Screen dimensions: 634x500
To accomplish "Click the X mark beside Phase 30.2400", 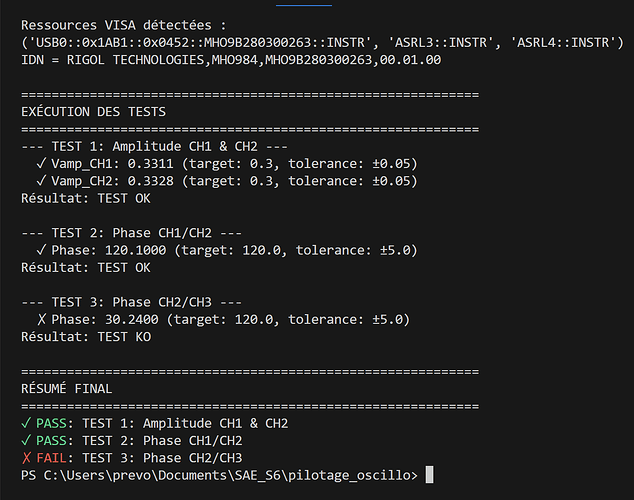I will (40, 319).
